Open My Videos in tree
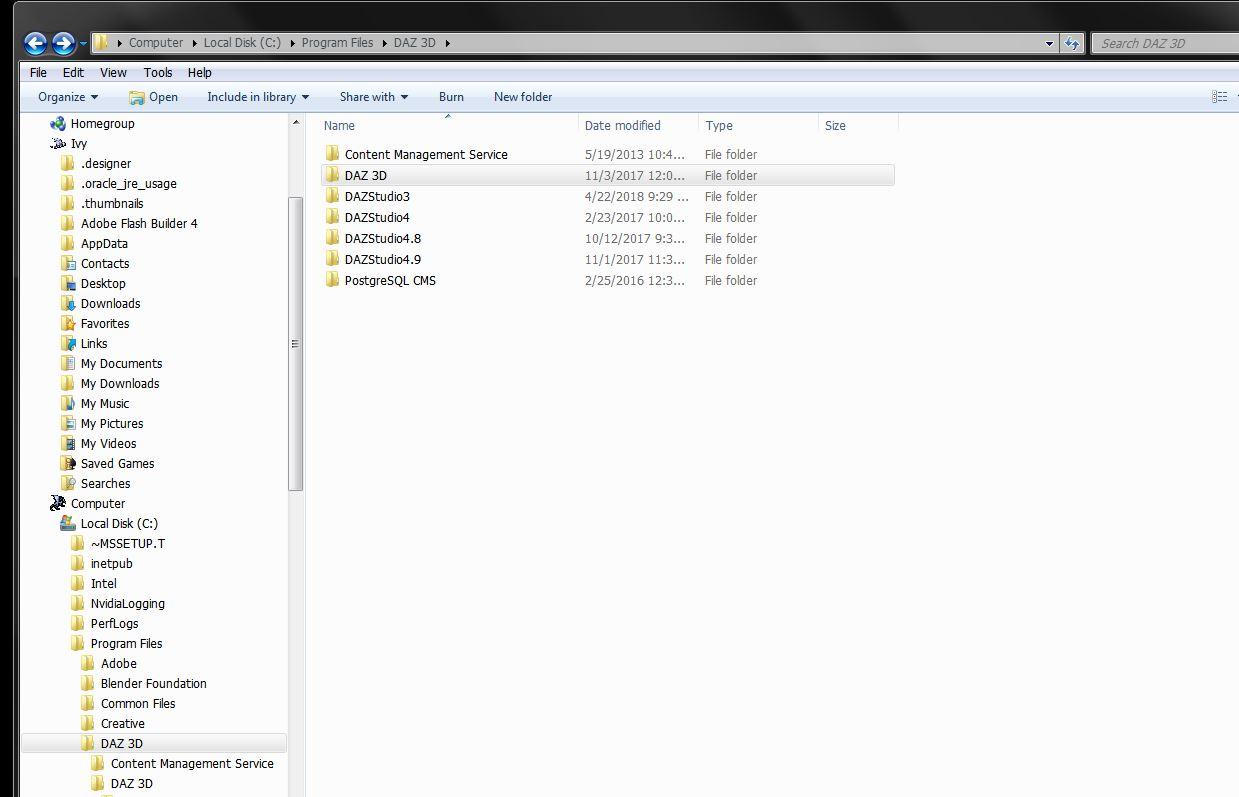This screenshot has height=797, width=1239. (x=108, y=443)
